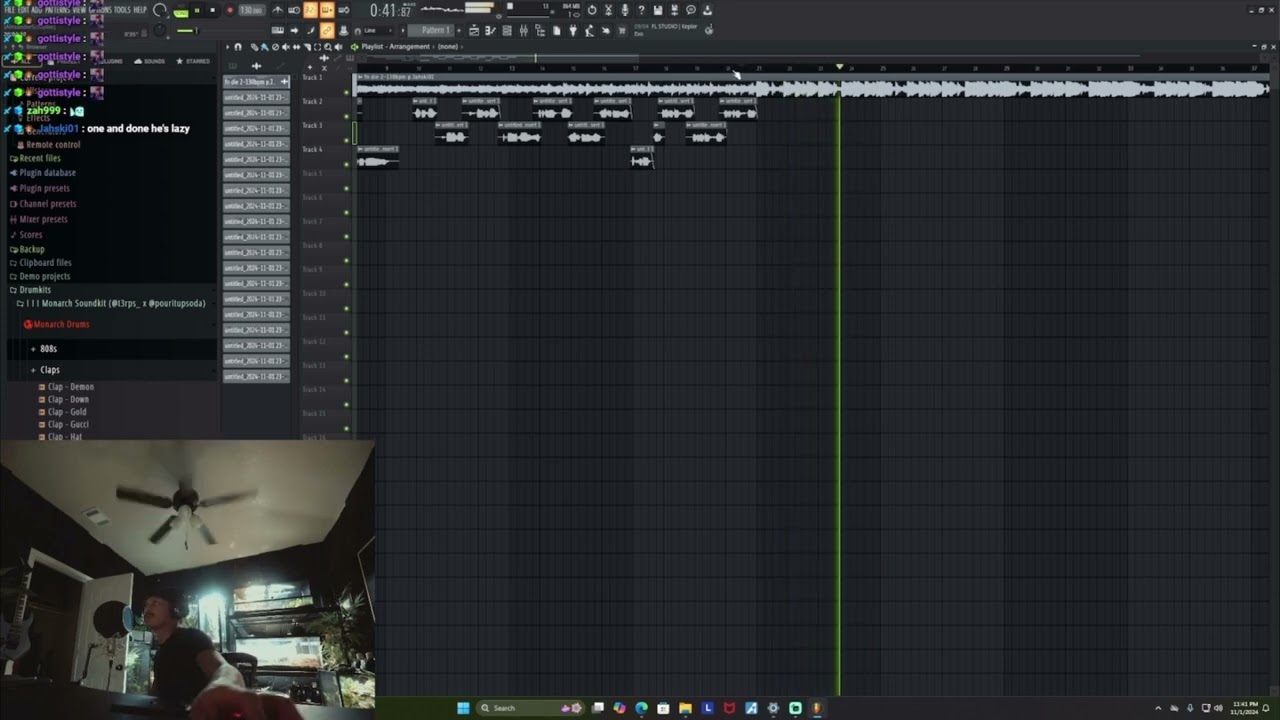
Task: Open the playlist options menu arrow
Action: click(x=227, y=47)
